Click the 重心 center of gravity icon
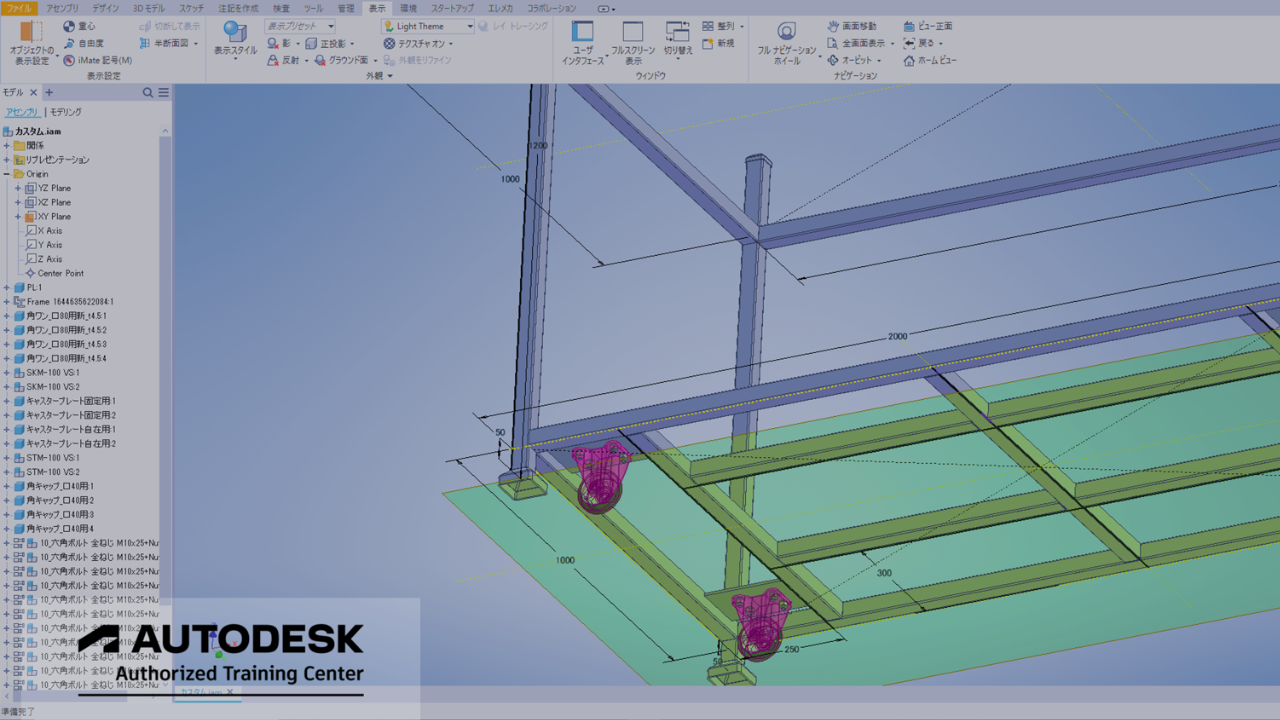 coord(69,27)
